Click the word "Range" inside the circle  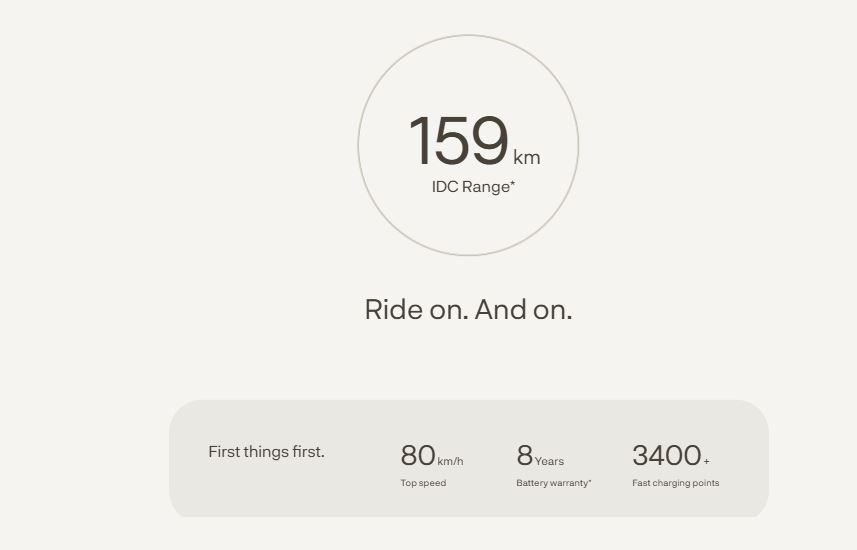coord(486,187)
